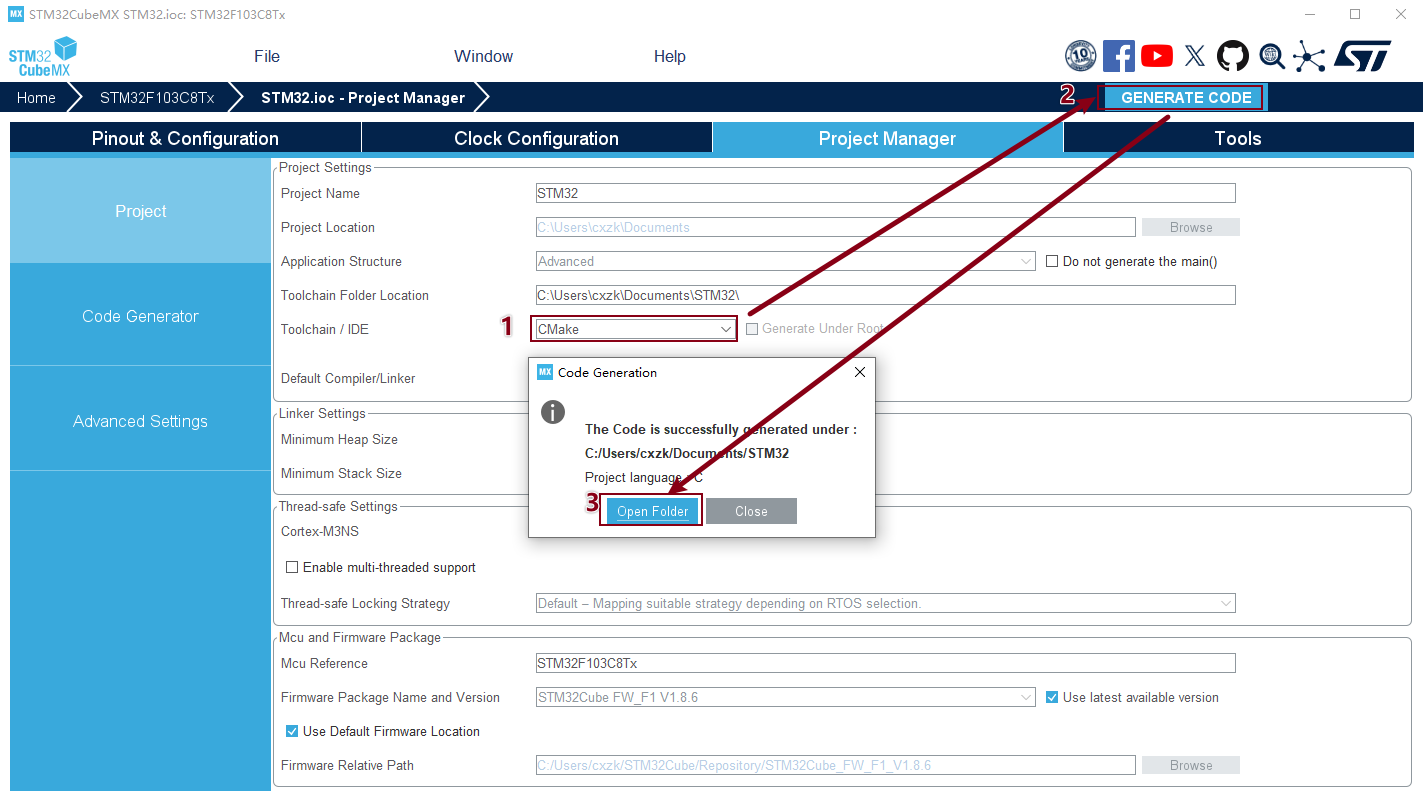Expand the Application Structure dropdown
This screenshot has height=801, width=1423.
tap(785, 261)
